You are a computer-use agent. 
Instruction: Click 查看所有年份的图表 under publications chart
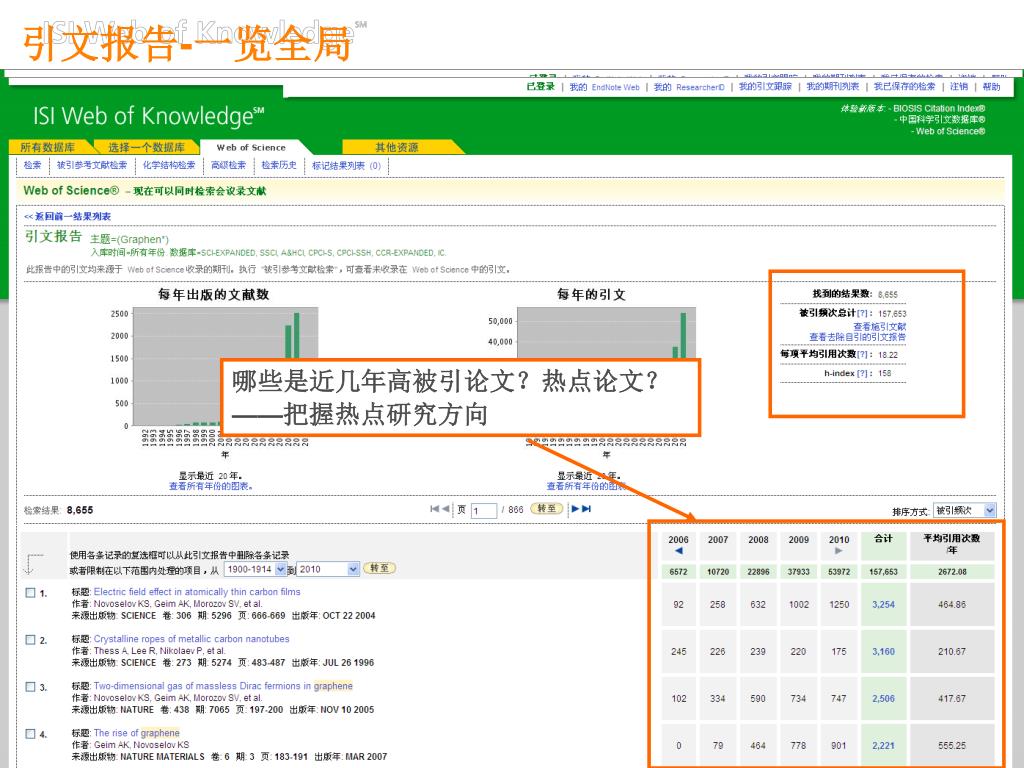coord(210,486)
